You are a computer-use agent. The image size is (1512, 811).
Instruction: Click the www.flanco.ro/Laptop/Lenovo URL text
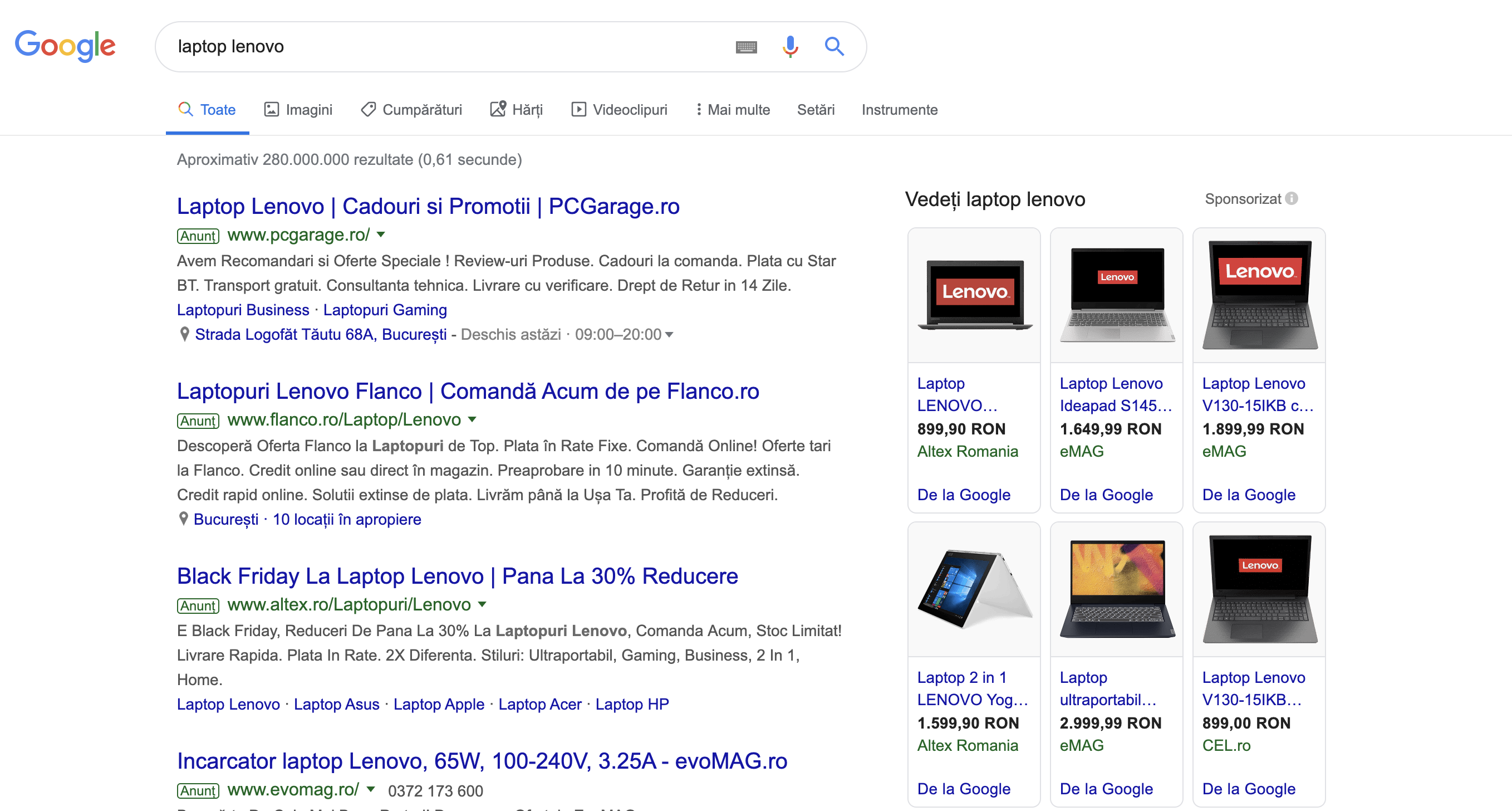coord(344,420)
